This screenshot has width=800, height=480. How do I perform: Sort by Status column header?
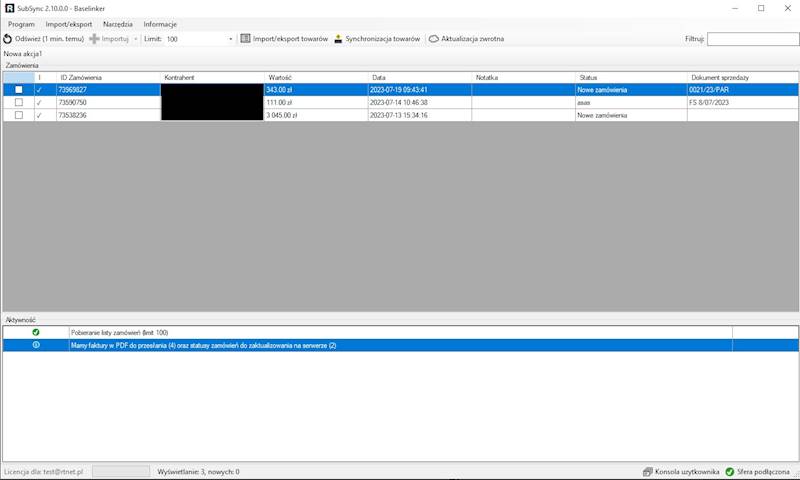coord(631,78)
